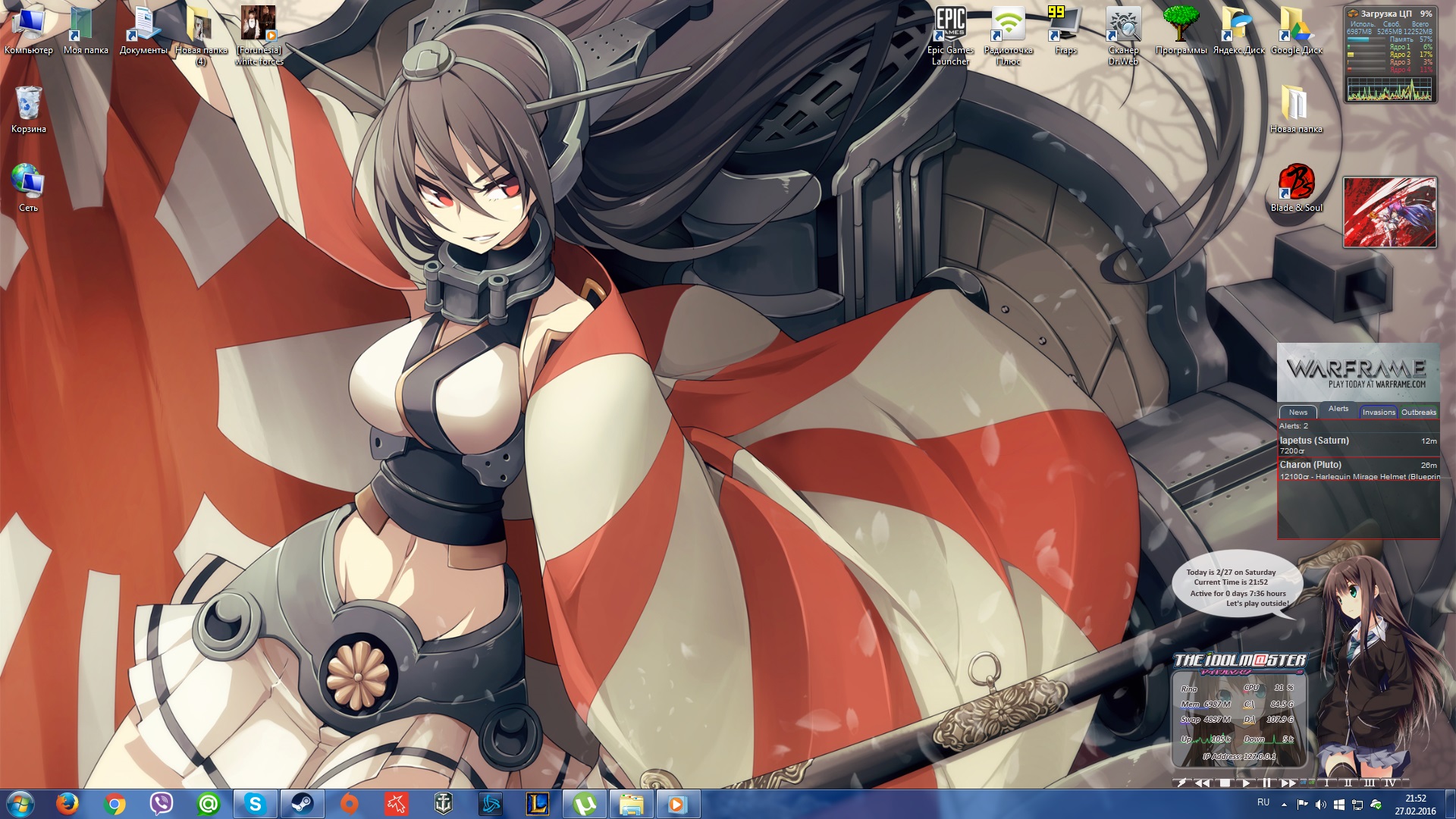Screen dimensions: 1456x819
Task: Click stop in the desktop player bar
Action: (x=1225, y=783)
